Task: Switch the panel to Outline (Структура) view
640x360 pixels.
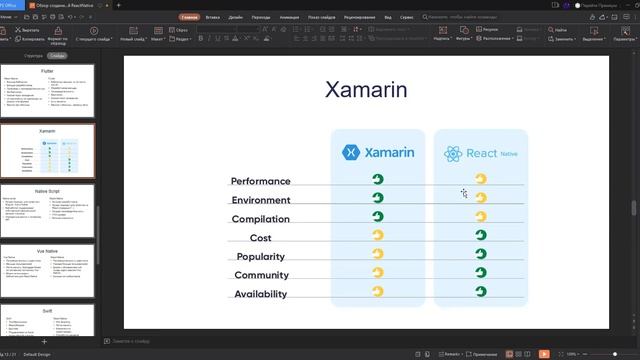Action: 33,56
